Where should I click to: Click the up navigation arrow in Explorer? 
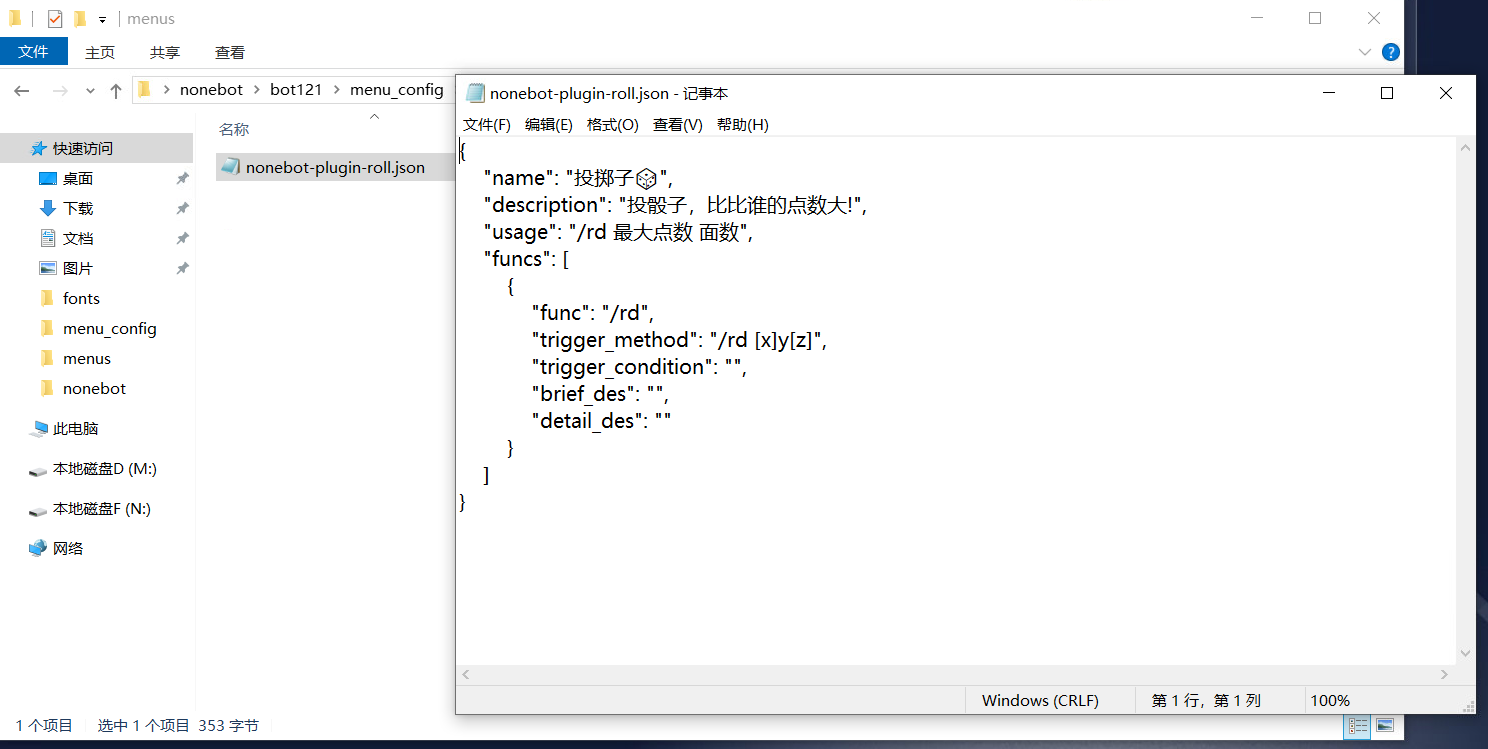tap(115, 90)
